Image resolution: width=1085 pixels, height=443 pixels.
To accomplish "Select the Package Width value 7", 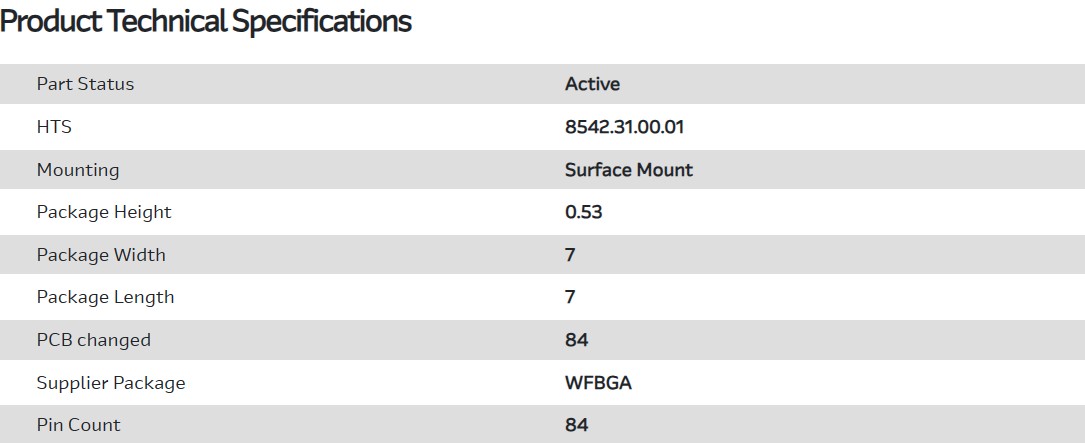I will 570,255.
